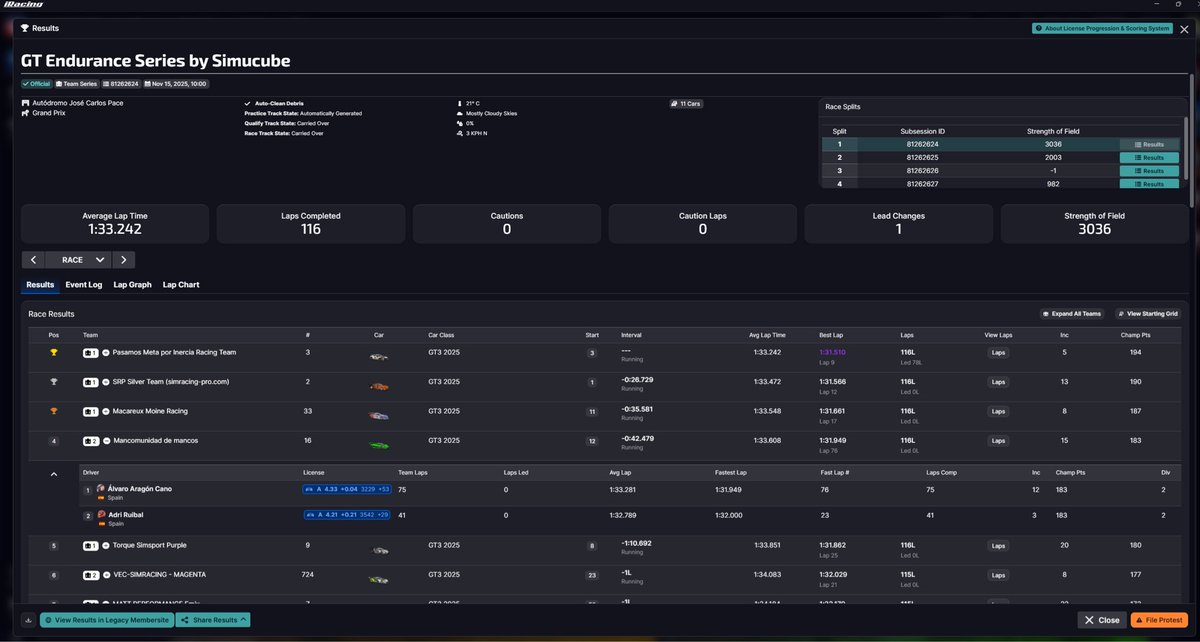Click the team badge showing 2 for Mancomunidad
This screenshot has width=1200, height=642.
click(90, 440)
